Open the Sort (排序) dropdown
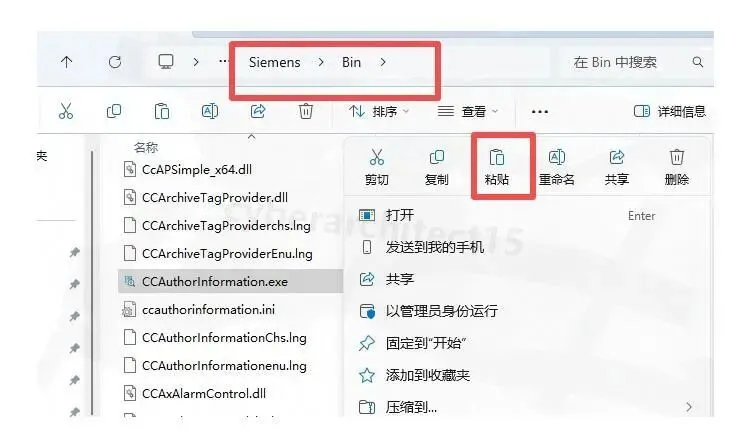This screenshot has height=448, width=751. 379,112
